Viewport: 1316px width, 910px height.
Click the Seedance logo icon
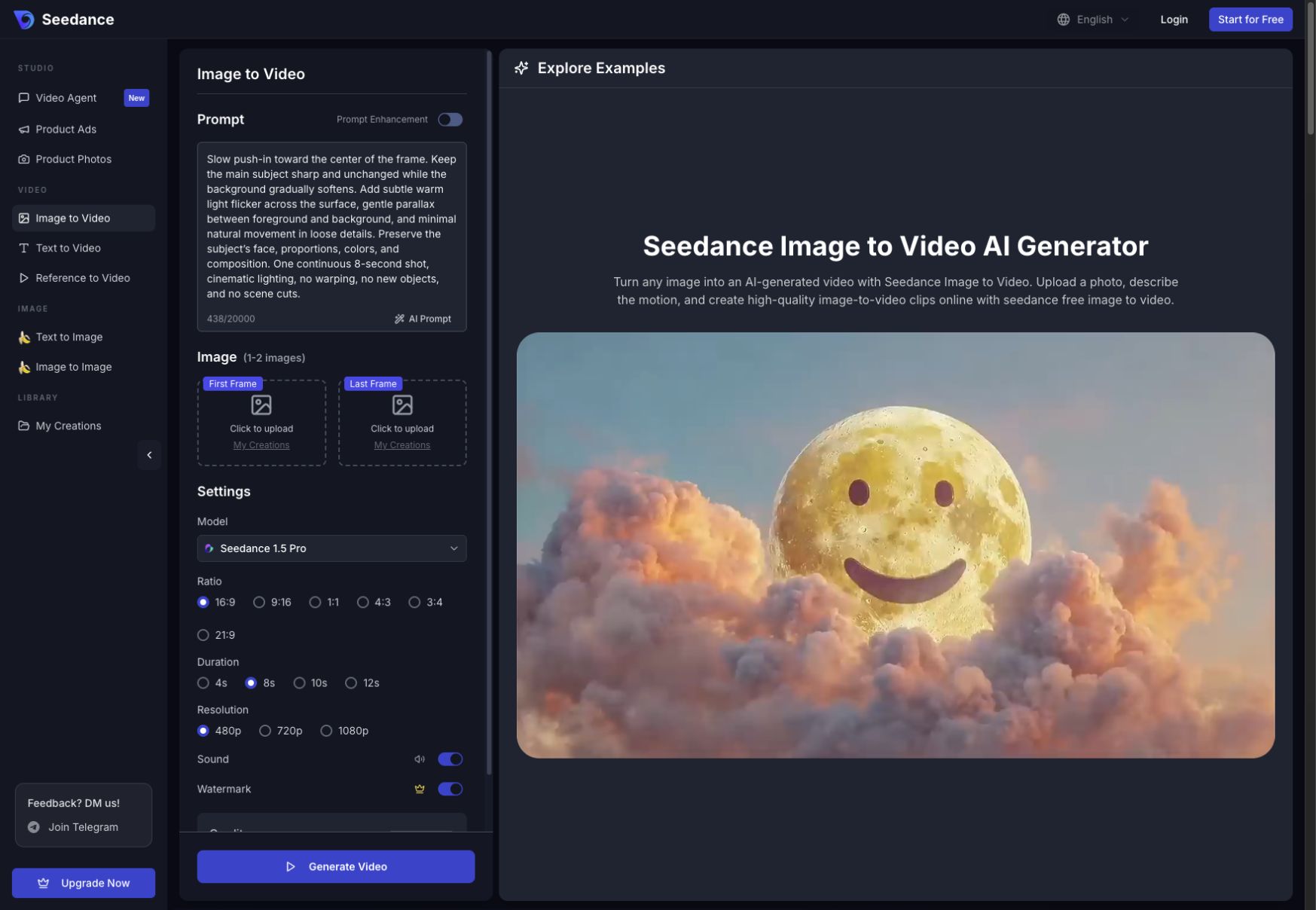coord(24,20)
